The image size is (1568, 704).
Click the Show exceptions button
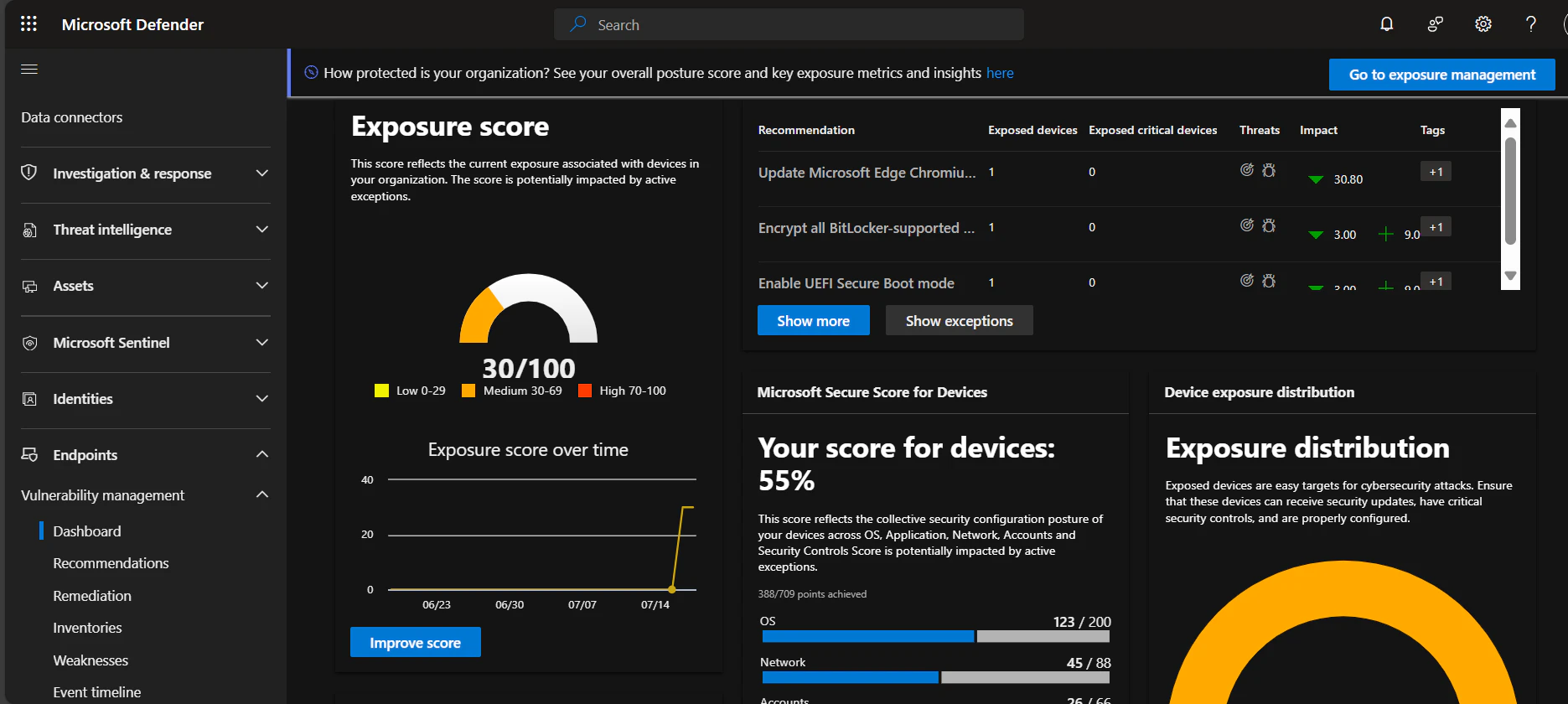pyautogui.click(x=959, y=320)
